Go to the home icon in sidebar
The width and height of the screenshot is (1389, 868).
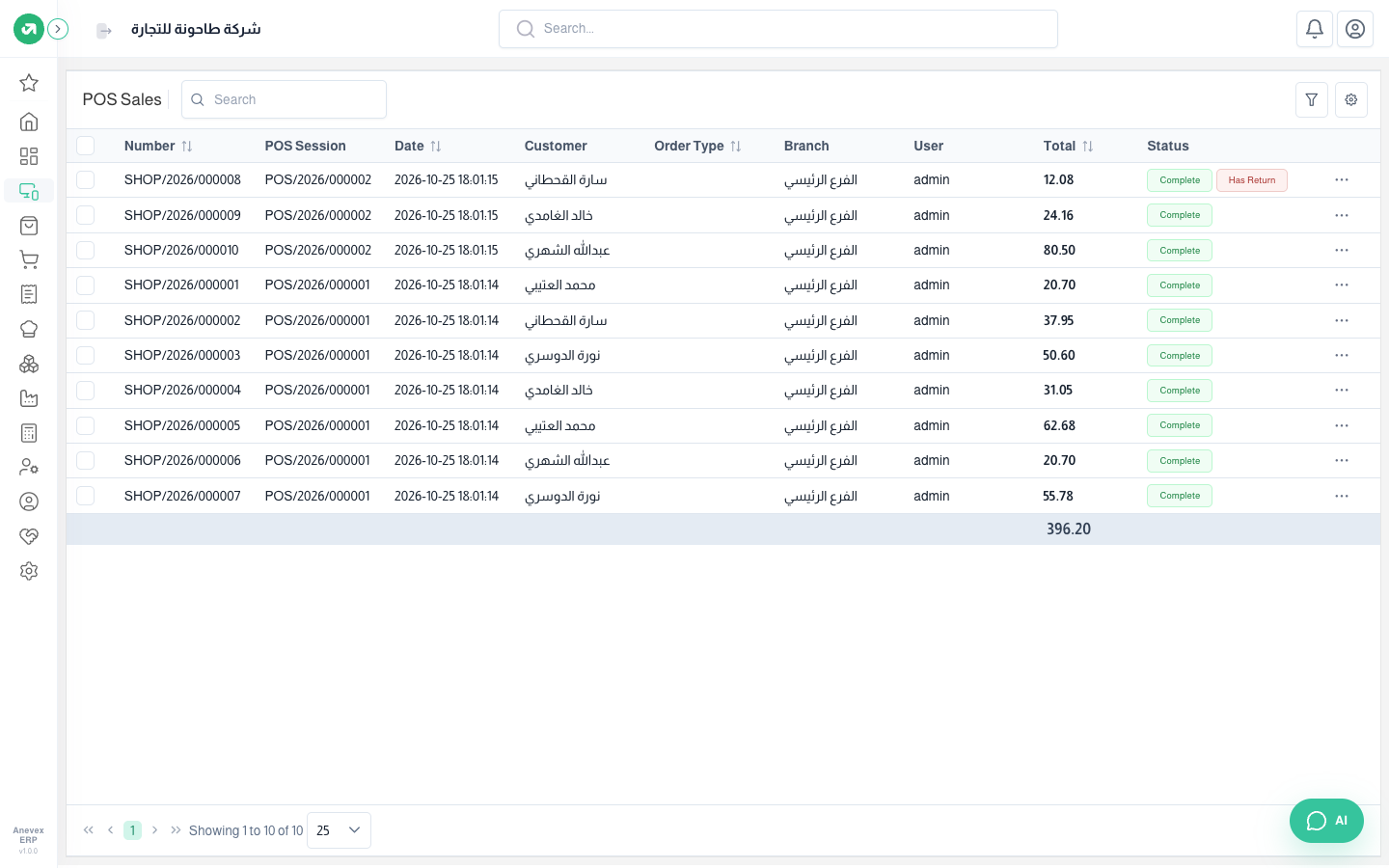(x=29, y=122)
